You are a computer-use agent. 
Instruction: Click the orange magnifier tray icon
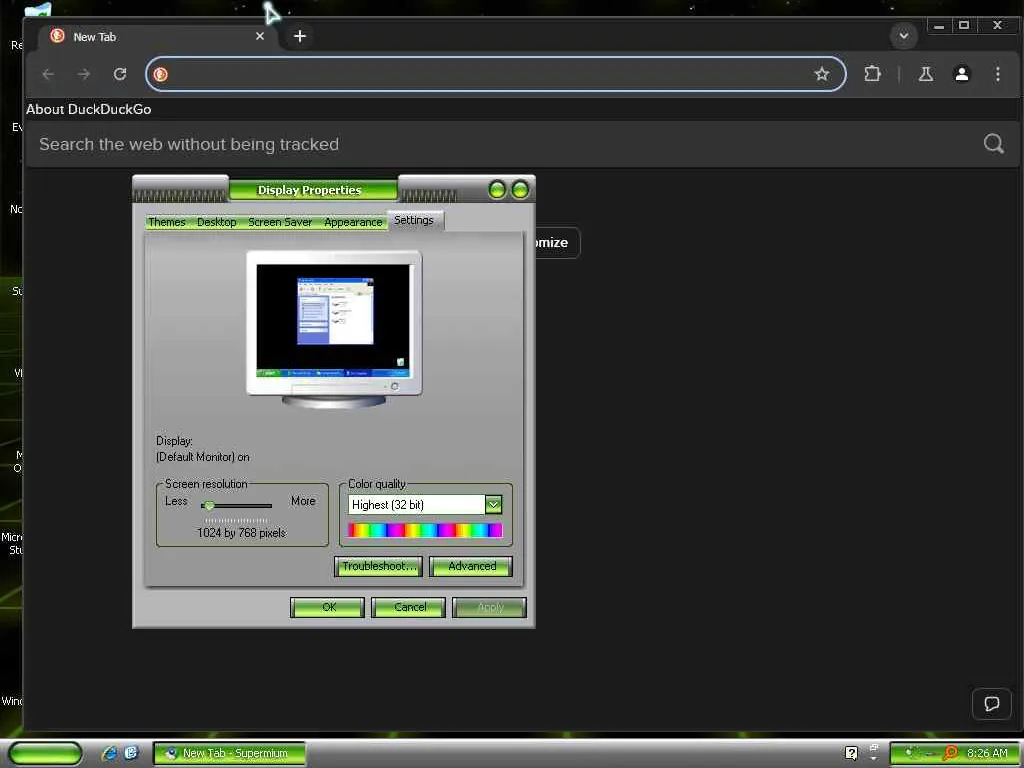click(951, 754)
